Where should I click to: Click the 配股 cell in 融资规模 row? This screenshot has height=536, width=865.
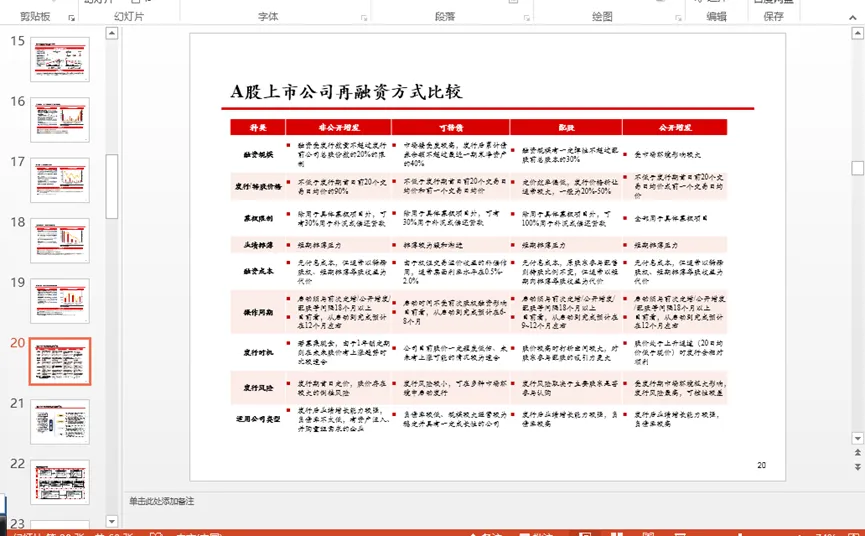(566, 155)
